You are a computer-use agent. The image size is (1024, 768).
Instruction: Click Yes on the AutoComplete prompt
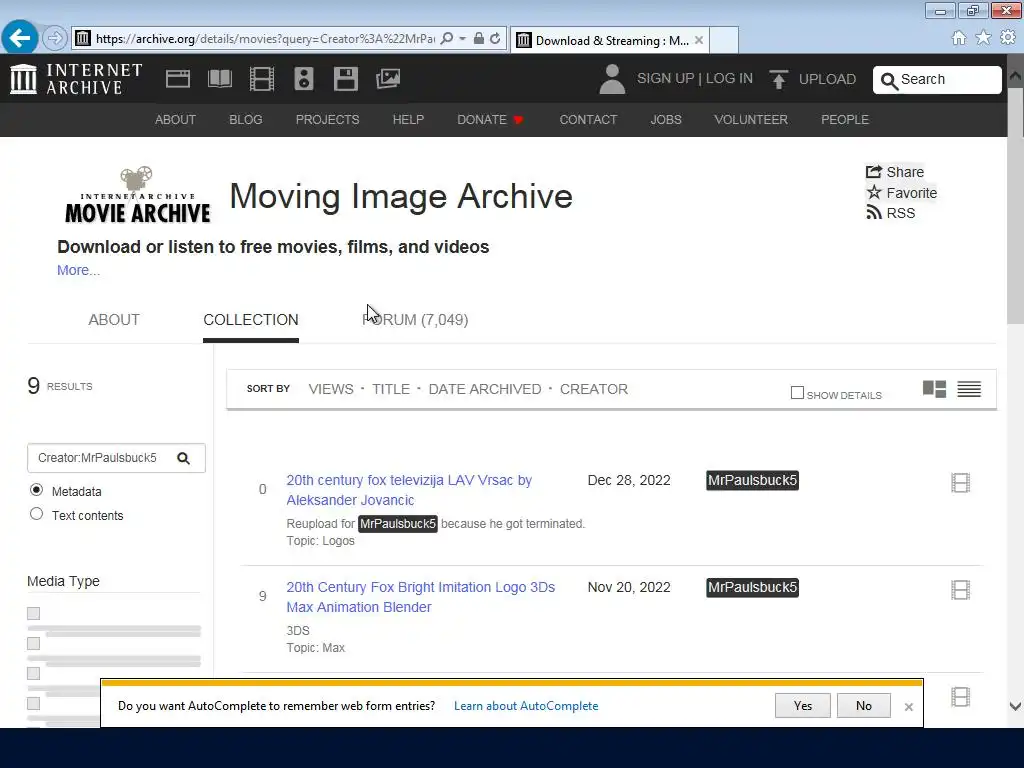coord(803,705)
